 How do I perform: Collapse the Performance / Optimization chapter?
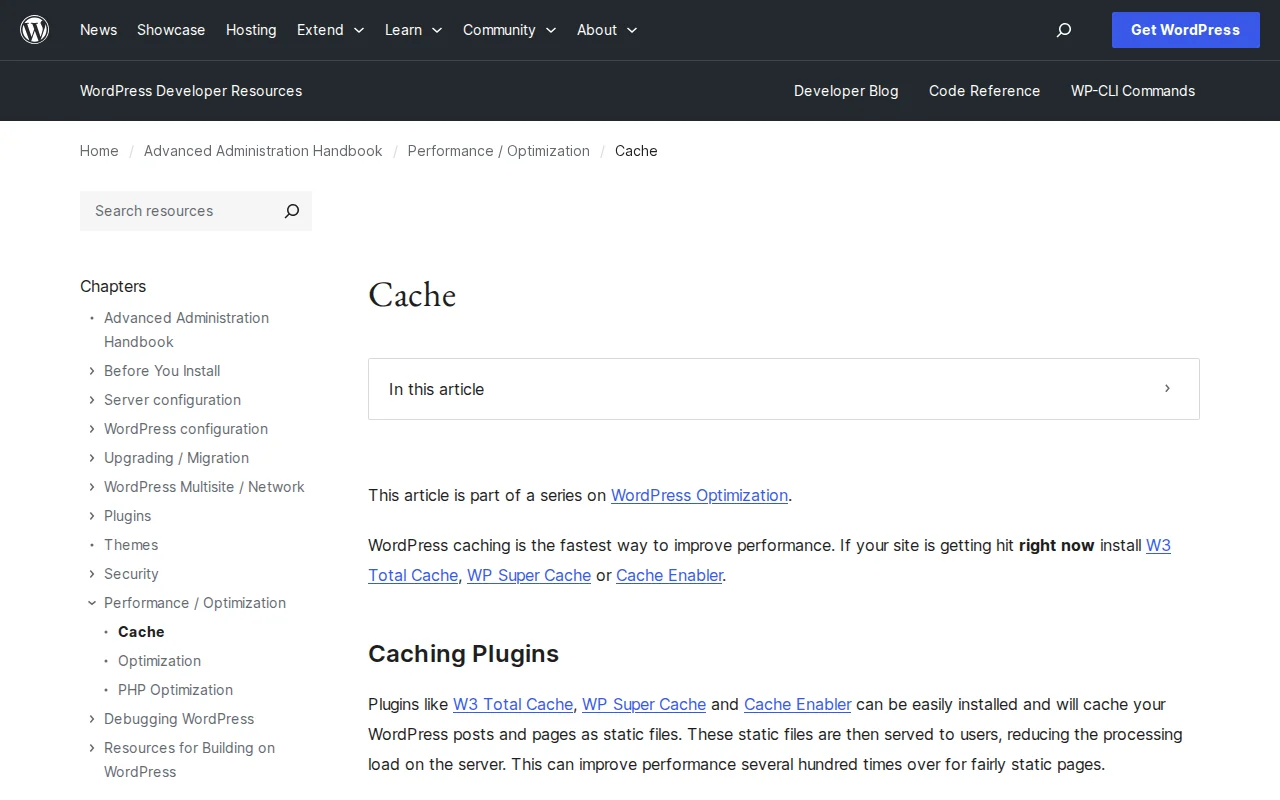[92, 603]
